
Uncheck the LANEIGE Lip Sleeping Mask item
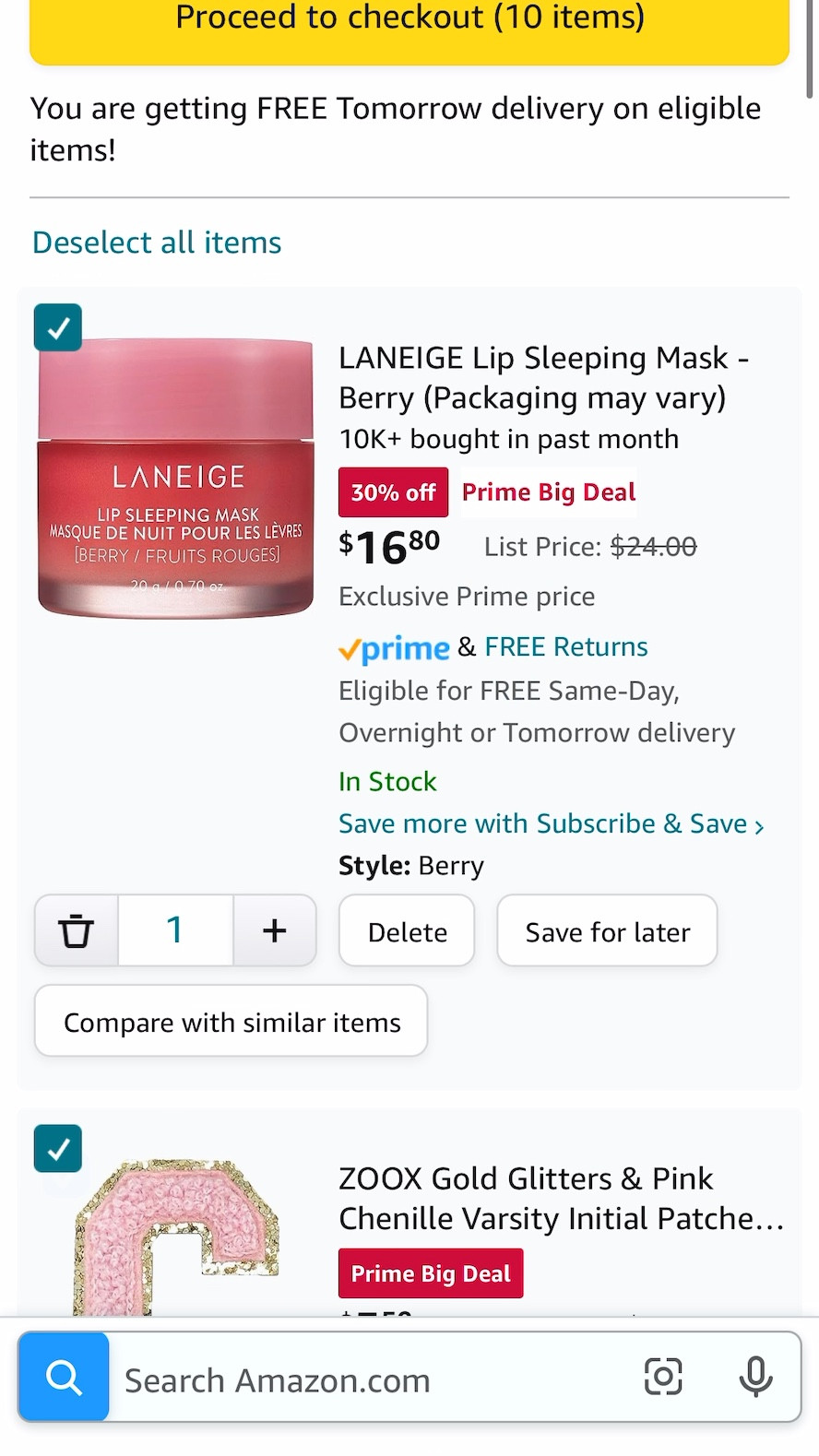point(57,327)
